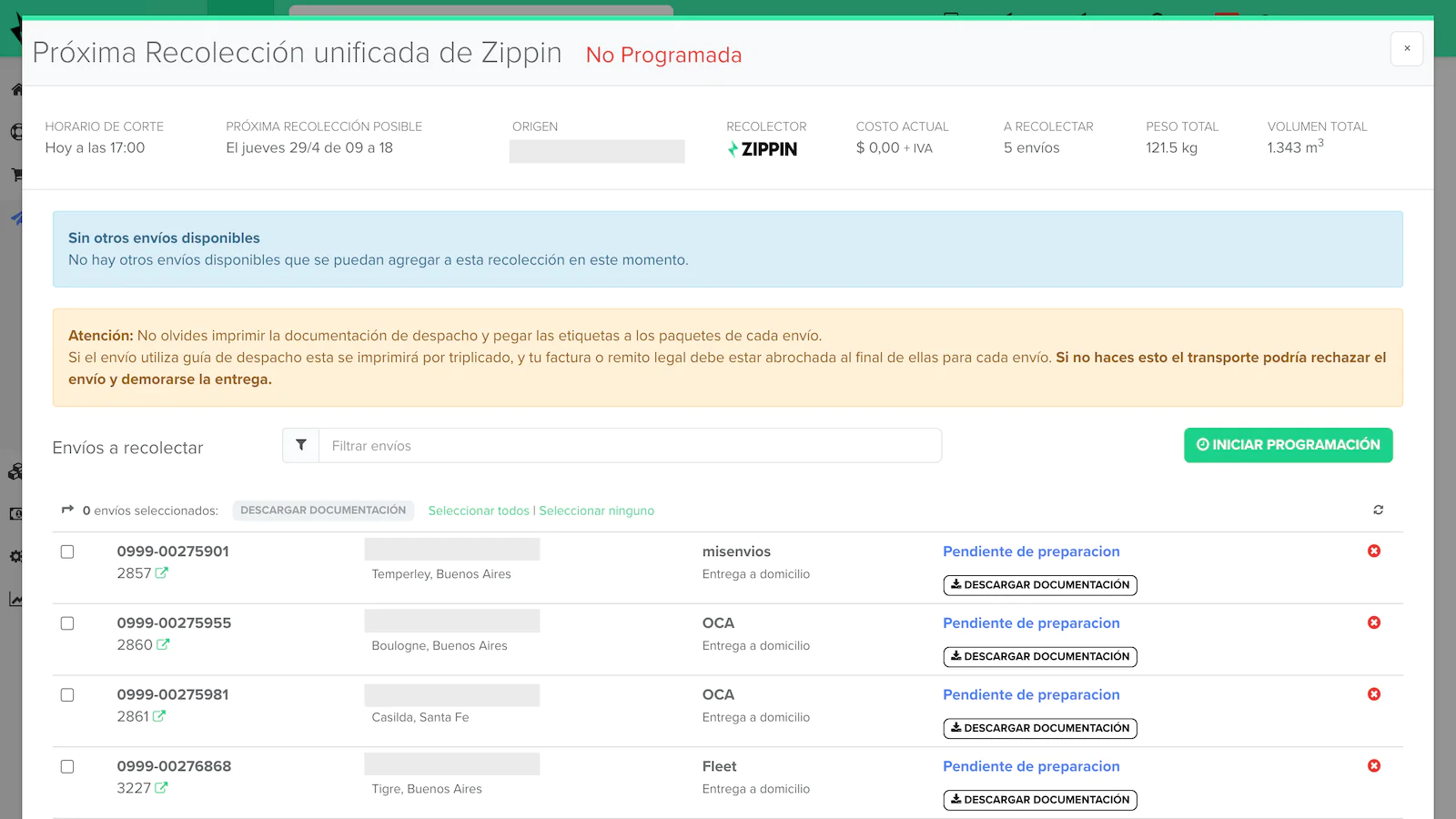Click the Seleccionar todos link
Screen dimensions: 1456x819
pyautogui.click(x=479, y=511)
